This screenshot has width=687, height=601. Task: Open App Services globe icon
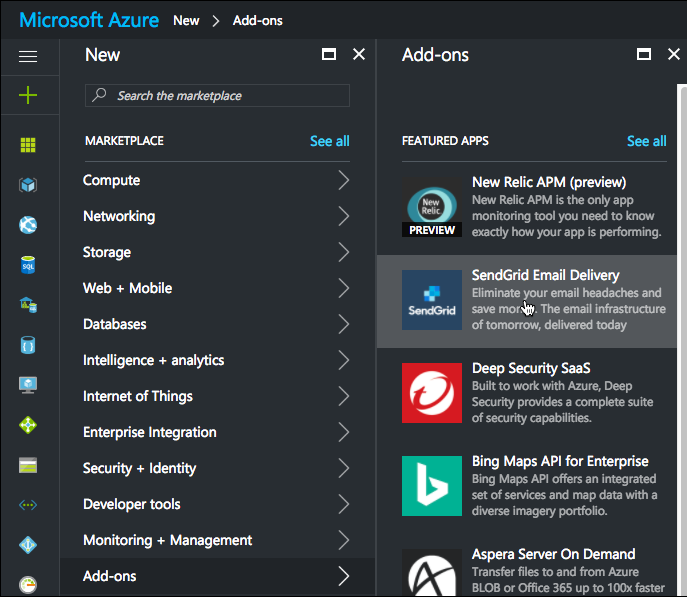[x=28, y=225]
